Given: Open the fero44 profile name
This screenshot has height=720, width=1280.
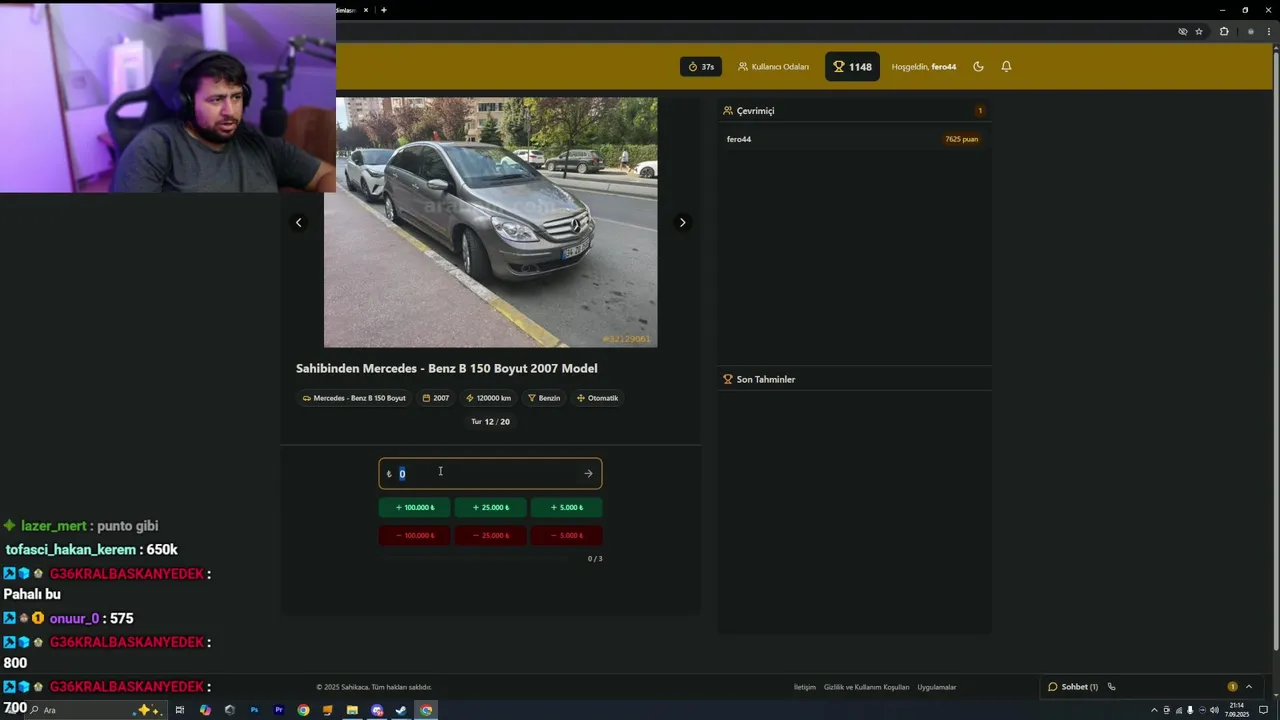Looking at the screenshot, I should pyautogui.click(x=943, y=67).
